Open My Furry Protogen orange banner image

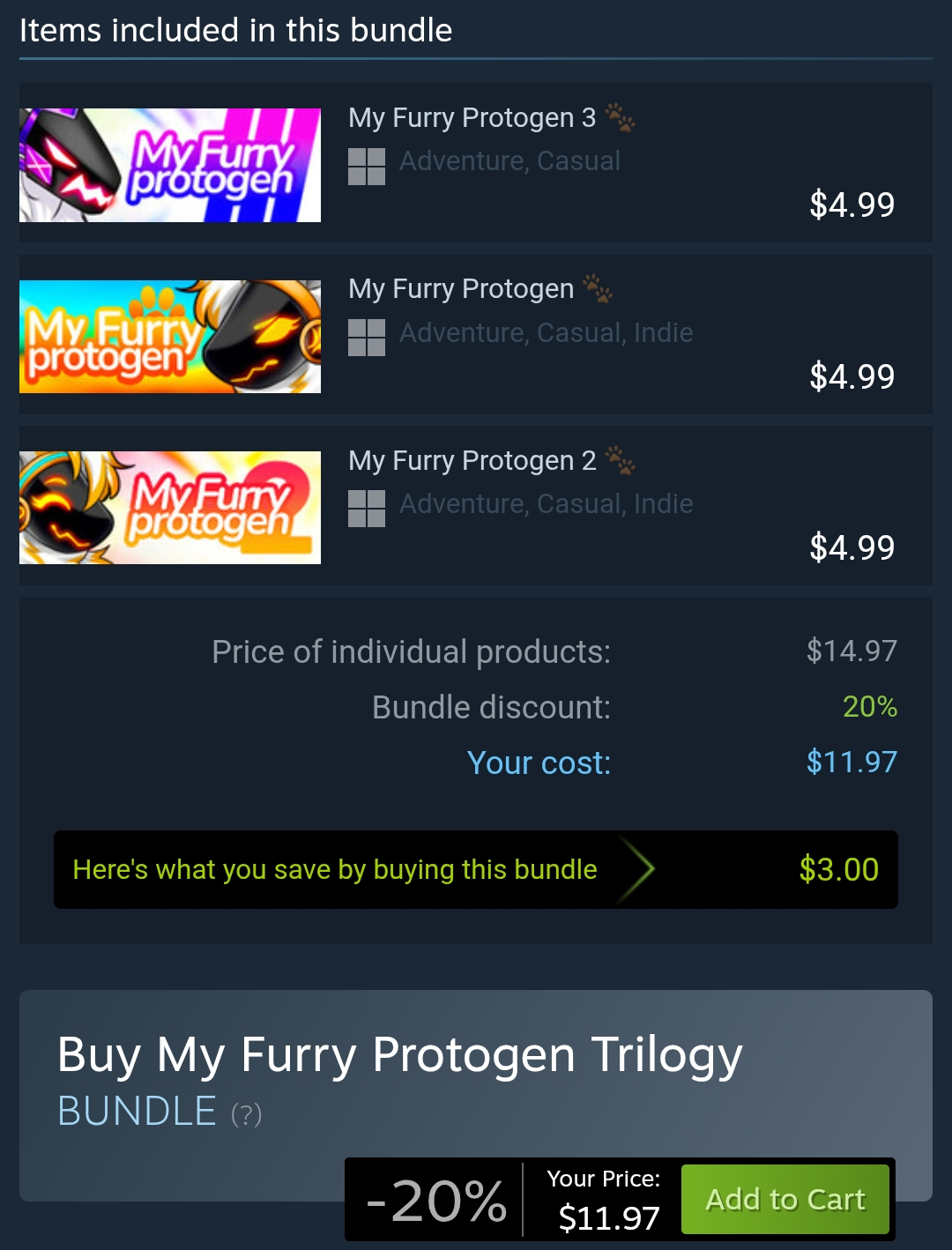coord(170,337)
